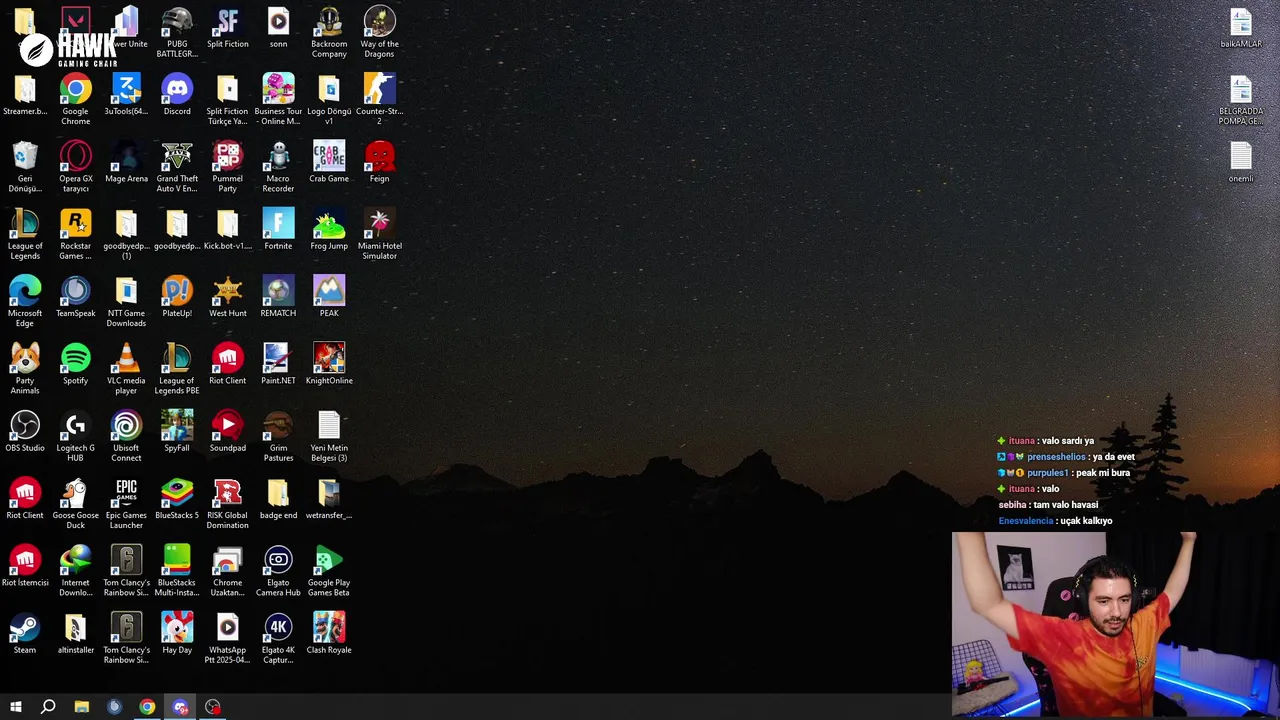Open the Crab Game shortcut
The width and height of the screenshot is (1280, 720).
pos(329,158)
